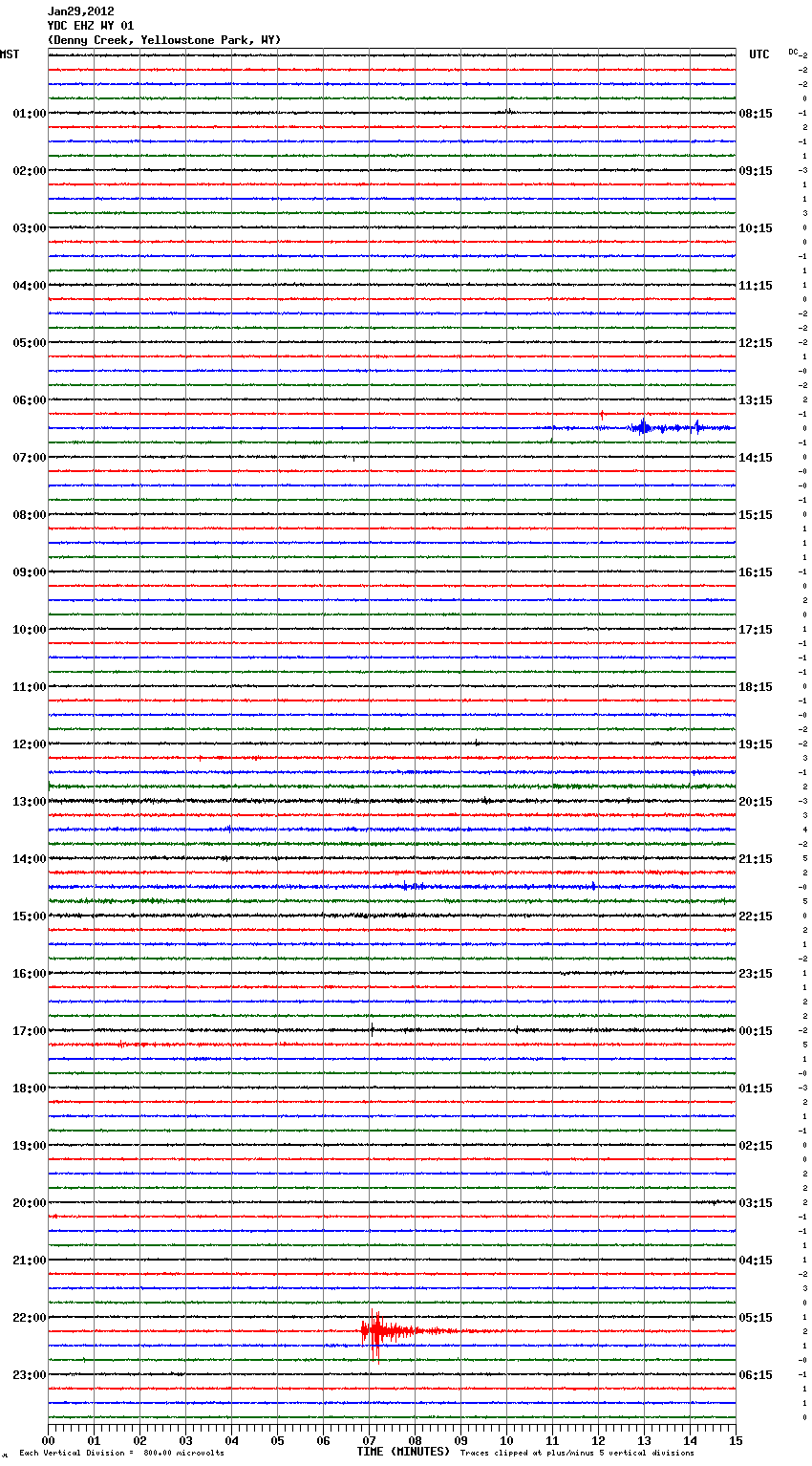Viewport: 812px width, 1466px height.
Task: Click the 08:15 UTC time label
Action: (x=756, y=114)
